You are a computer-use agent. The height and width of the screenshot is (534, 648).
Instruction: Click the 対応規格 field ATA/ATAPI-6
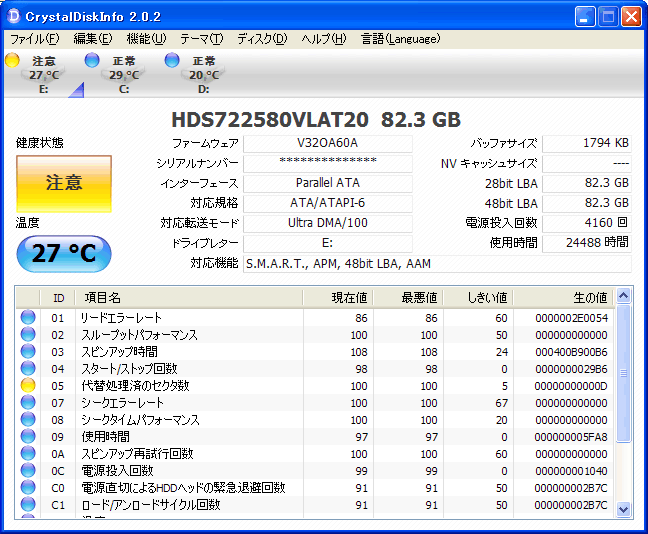pyautogui.click(x=328, y=203)
